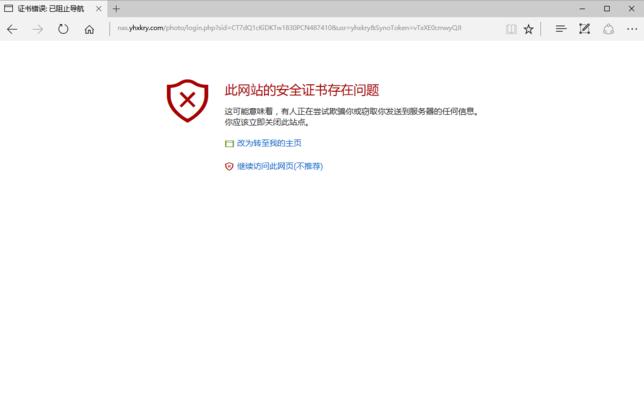Open the share icon in toolbar
Screen dimensions: 644x400
609,29
